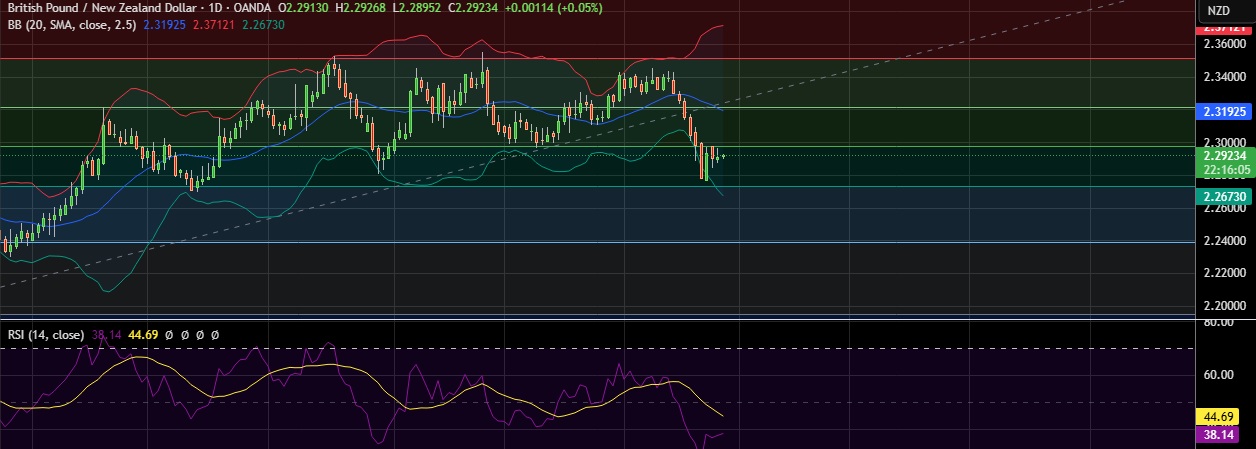Click yellow 44.69 value in RSI legend

[x=144, y=335]
